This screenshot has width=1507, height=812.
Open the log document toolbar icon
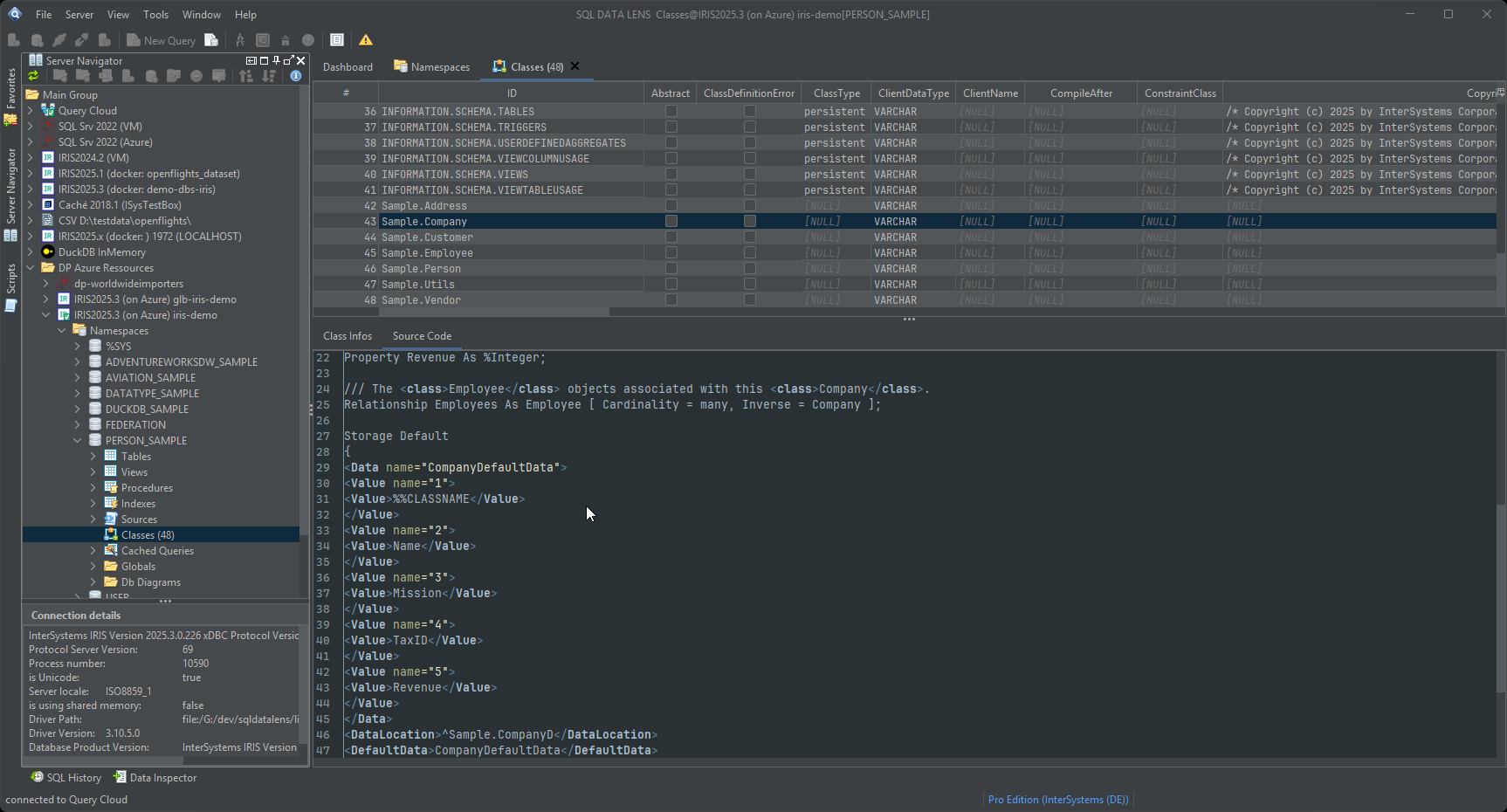click(x=337, y=40)
